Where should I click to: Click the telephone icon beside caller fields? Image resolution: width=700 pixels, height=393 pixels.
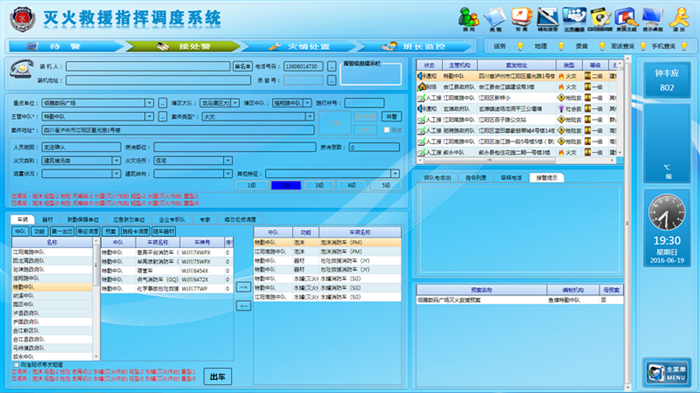click(21, 70)
